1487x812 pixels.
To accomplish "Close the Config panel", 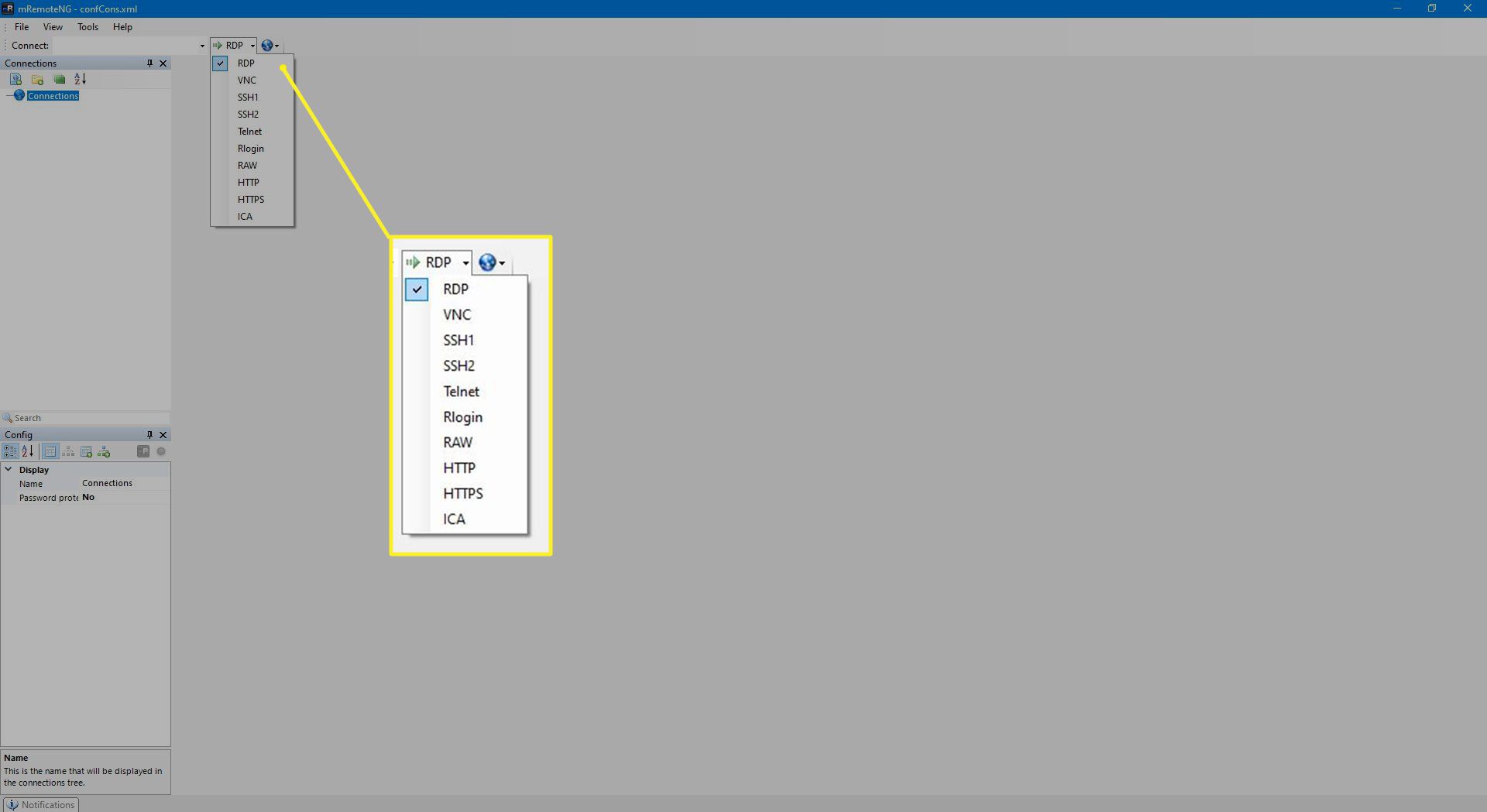I will pos(163,435).
